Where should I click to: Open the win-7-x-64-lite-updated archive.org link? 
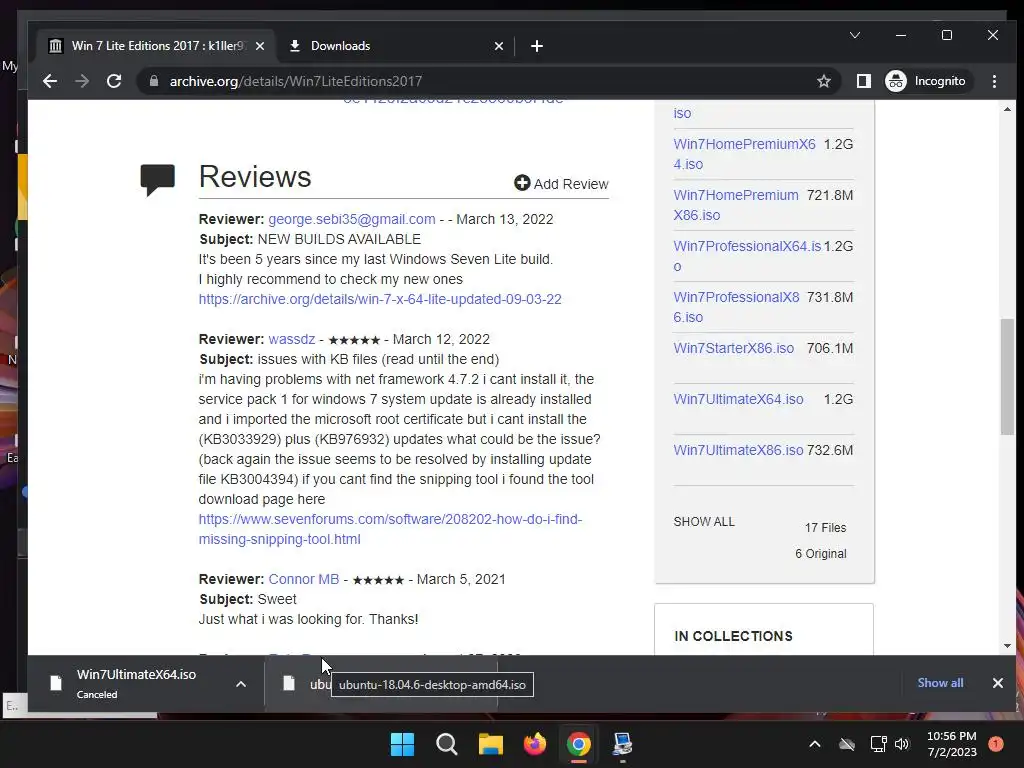click(380, 299)
